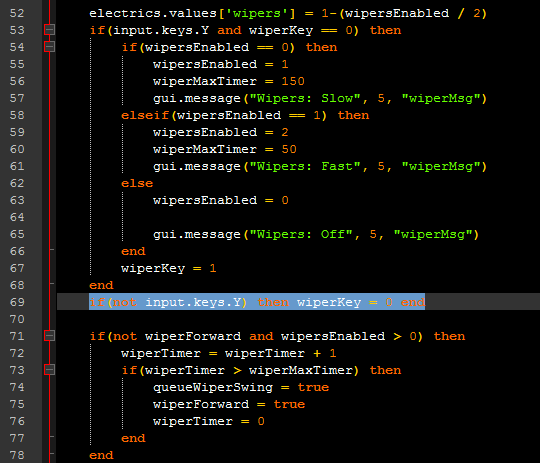The width and height of the screenshot is (540, 463).
Task: Click the value 50 on line 60
Action: (289, 149)
